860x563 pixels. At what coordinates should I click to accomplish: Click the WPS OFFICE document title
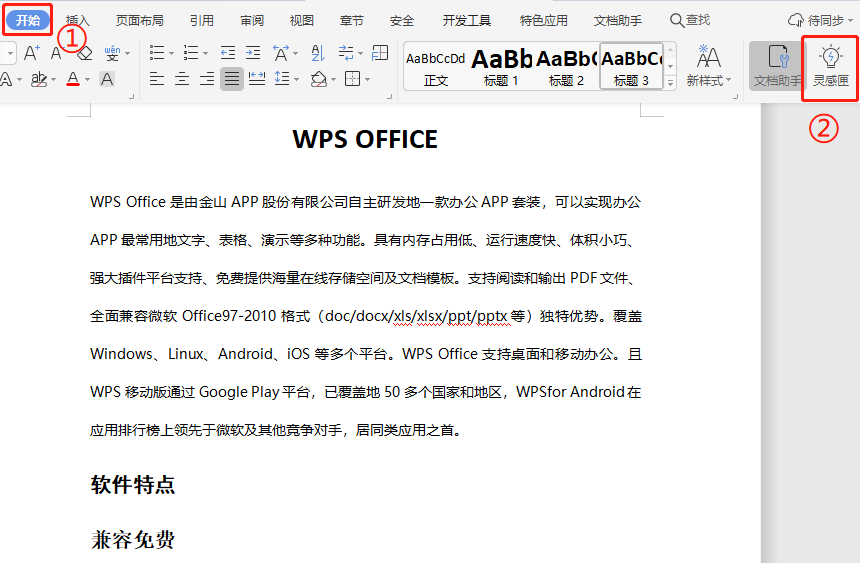365,139
